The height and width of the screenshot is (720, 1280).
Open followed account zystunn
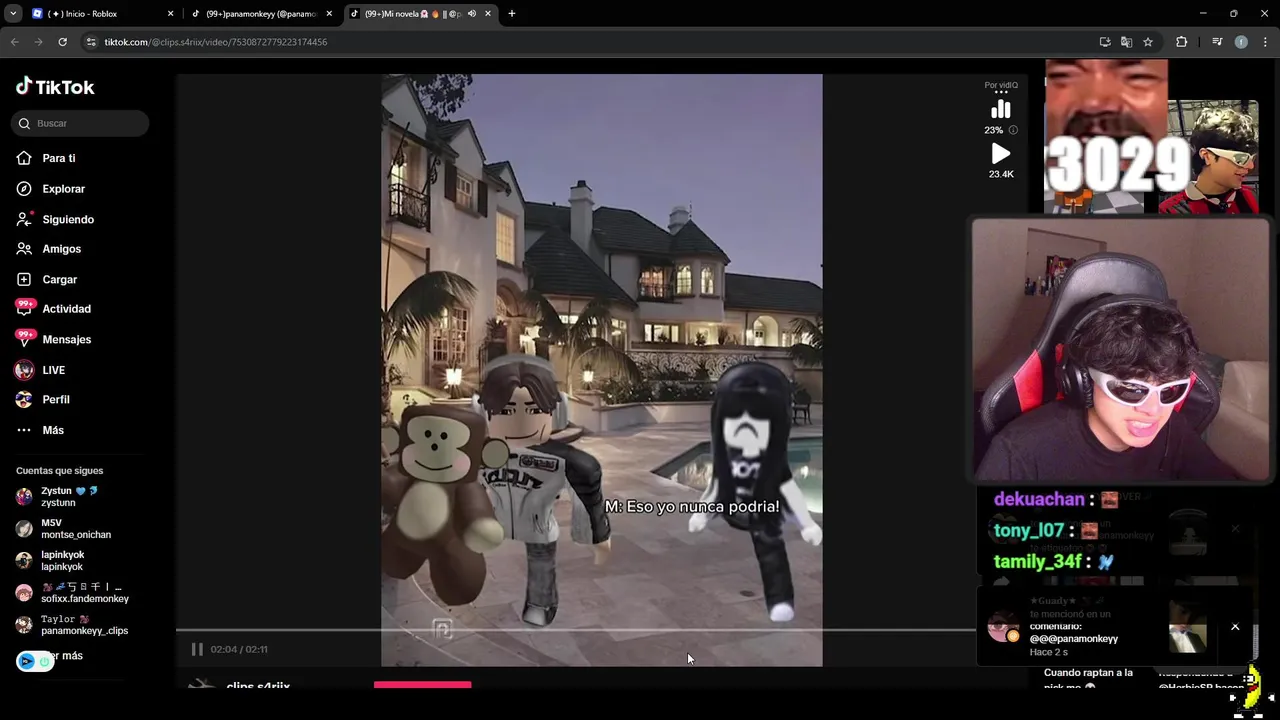pyautogui.click(x=70, y=497)
